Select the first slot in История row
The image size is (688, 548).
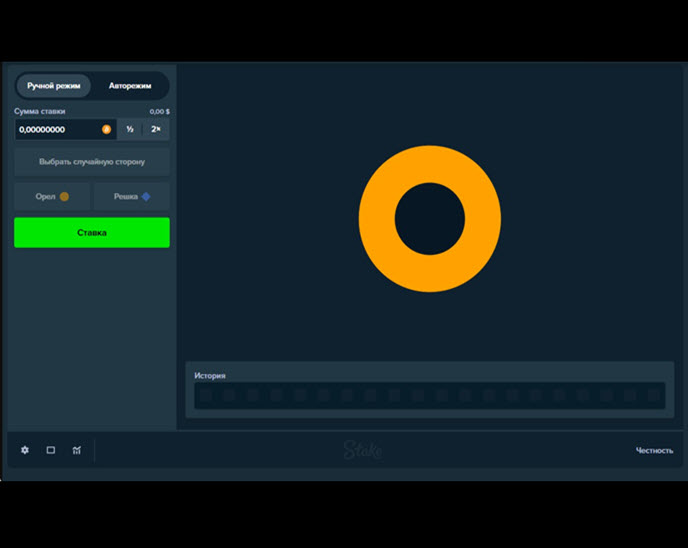205,396
